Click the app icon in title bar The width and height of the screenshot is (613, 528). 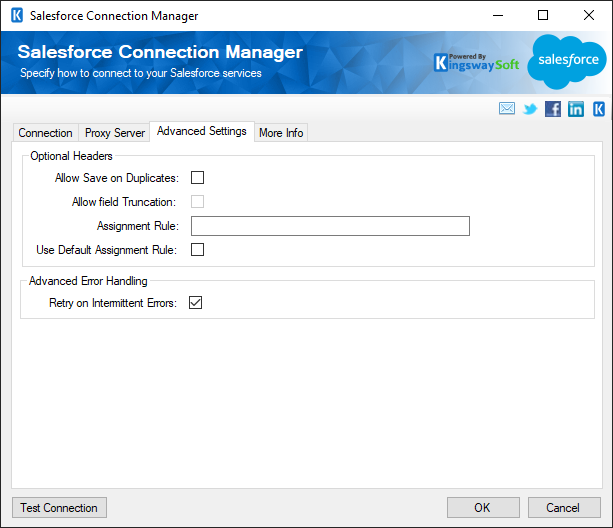tap(17, 16)
